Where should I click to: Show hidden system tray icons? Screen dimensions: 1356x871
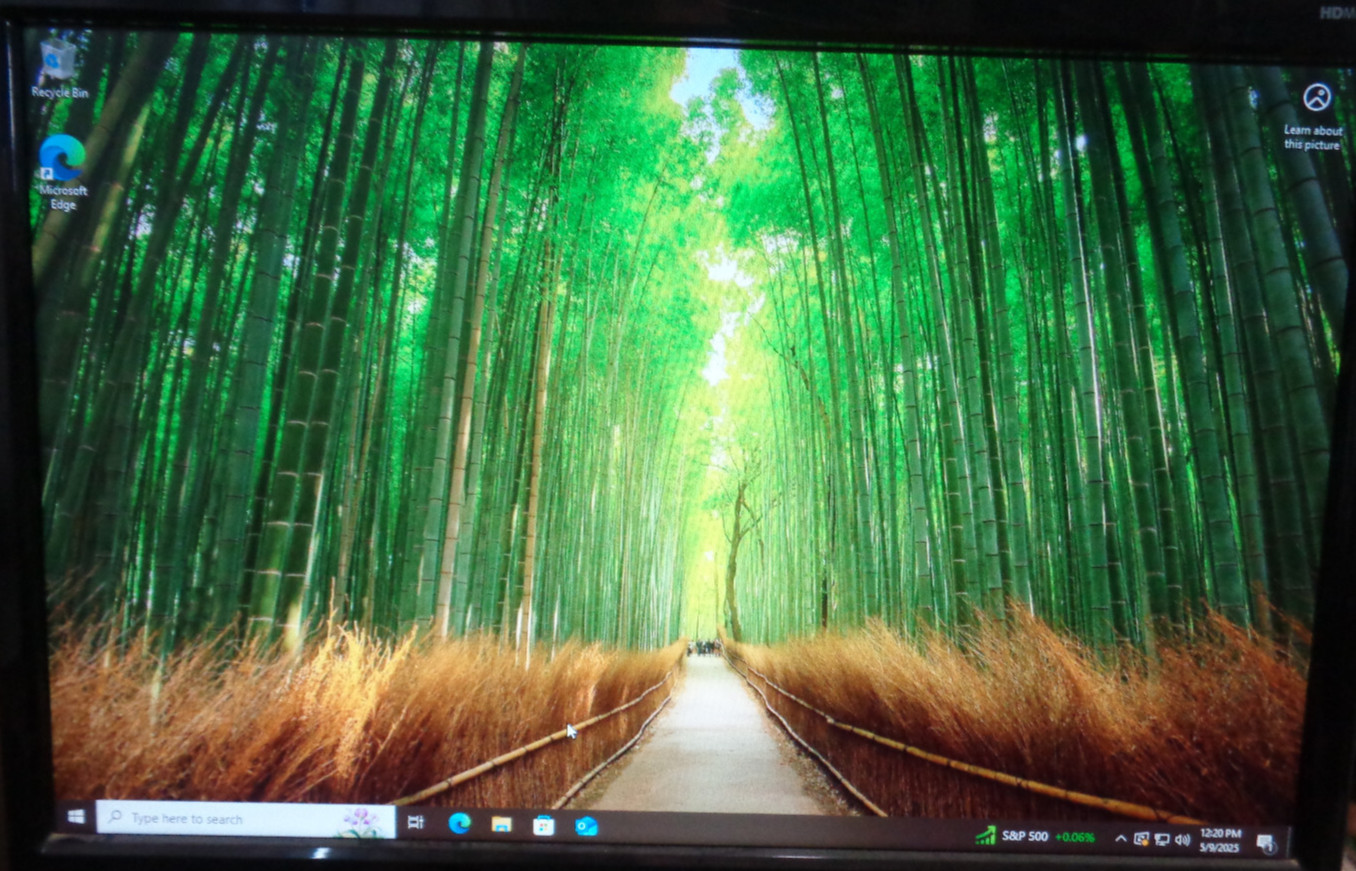coord(1120,838)
